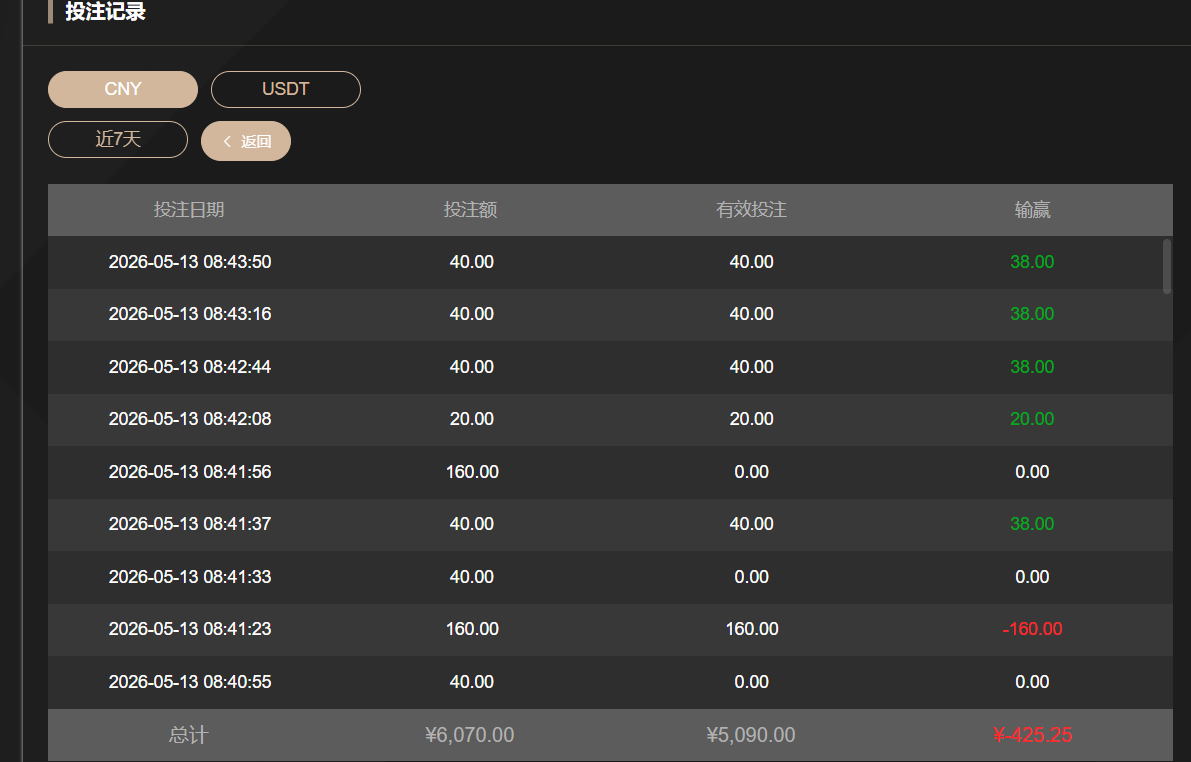Image resolution: width=1191 pixels, height=762 pixels.
Task: Select the row dated 2026-05-13 08:42:08
Action: pyautogui.click(x=610, y=419)
